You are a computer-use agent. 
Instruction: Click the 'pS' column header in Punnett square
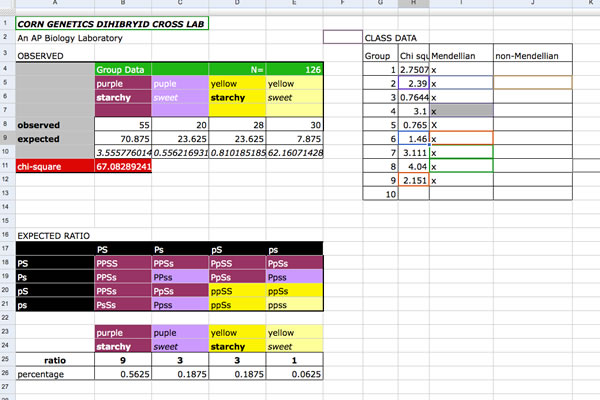point(237,250)
